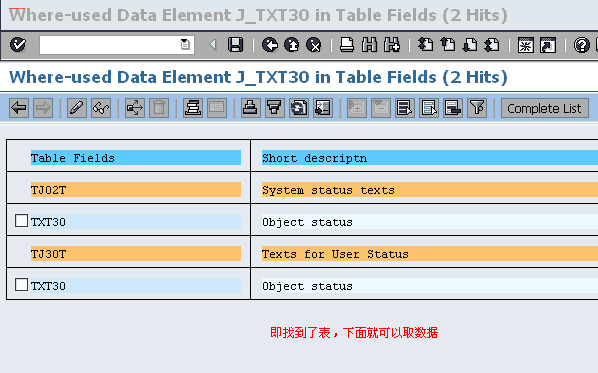Click the Print icon in standard toolbar
This screenshot has height=373, width=598.
tap(347, 45)
